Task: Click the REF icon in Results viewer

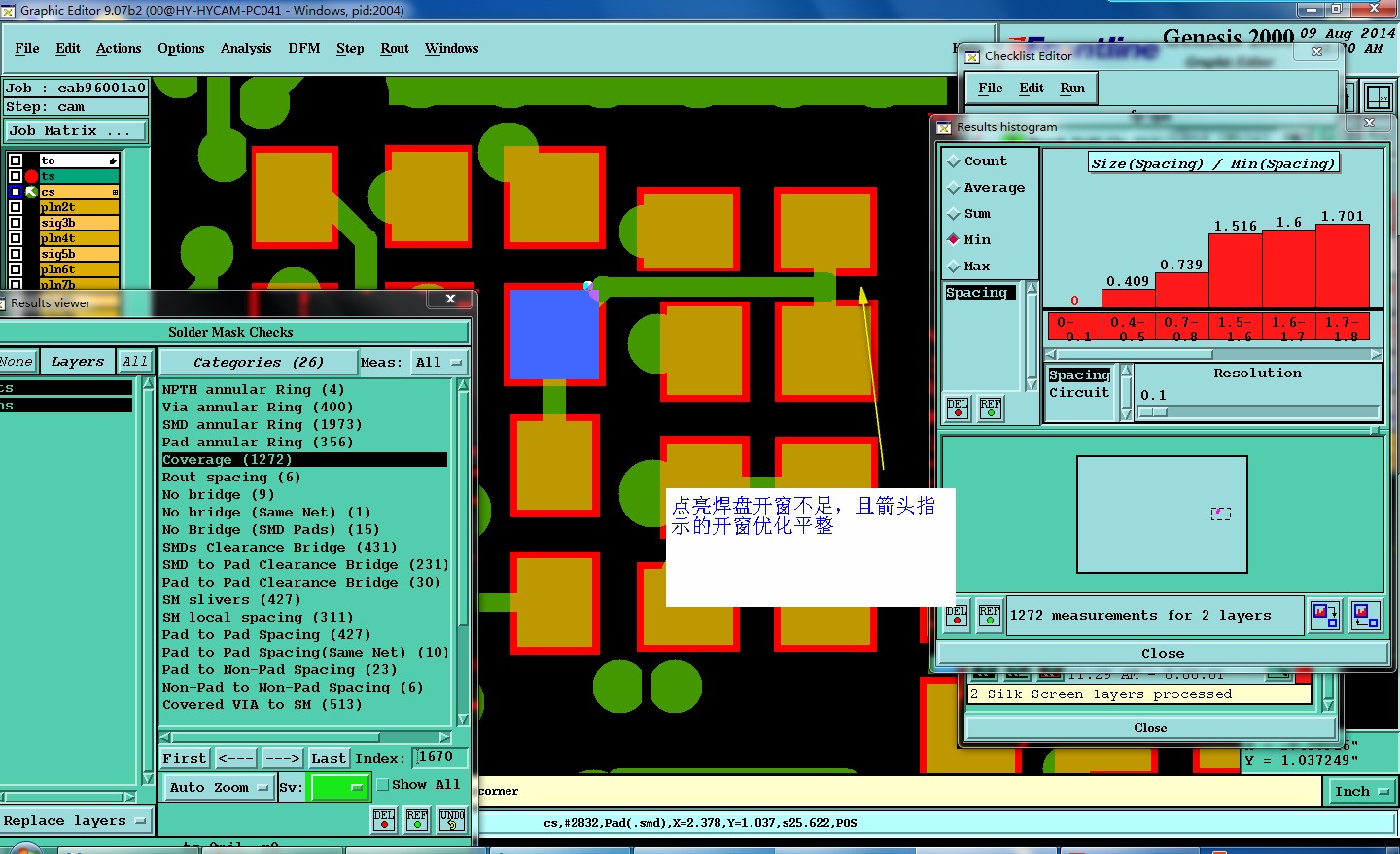Action: tap(417, 820)
